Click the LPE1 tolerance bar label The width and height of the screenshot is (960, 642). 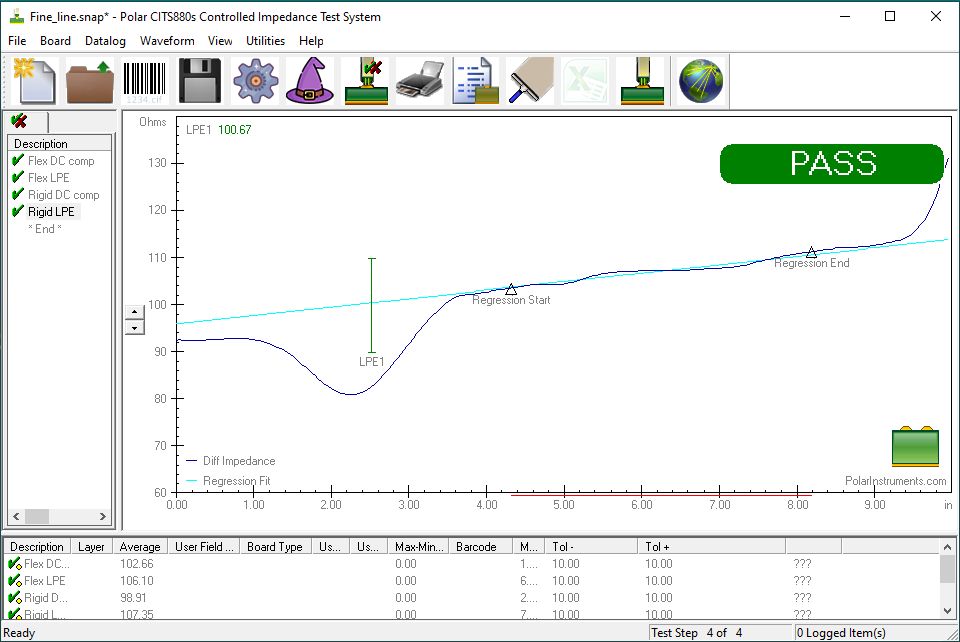pos(372,362)
